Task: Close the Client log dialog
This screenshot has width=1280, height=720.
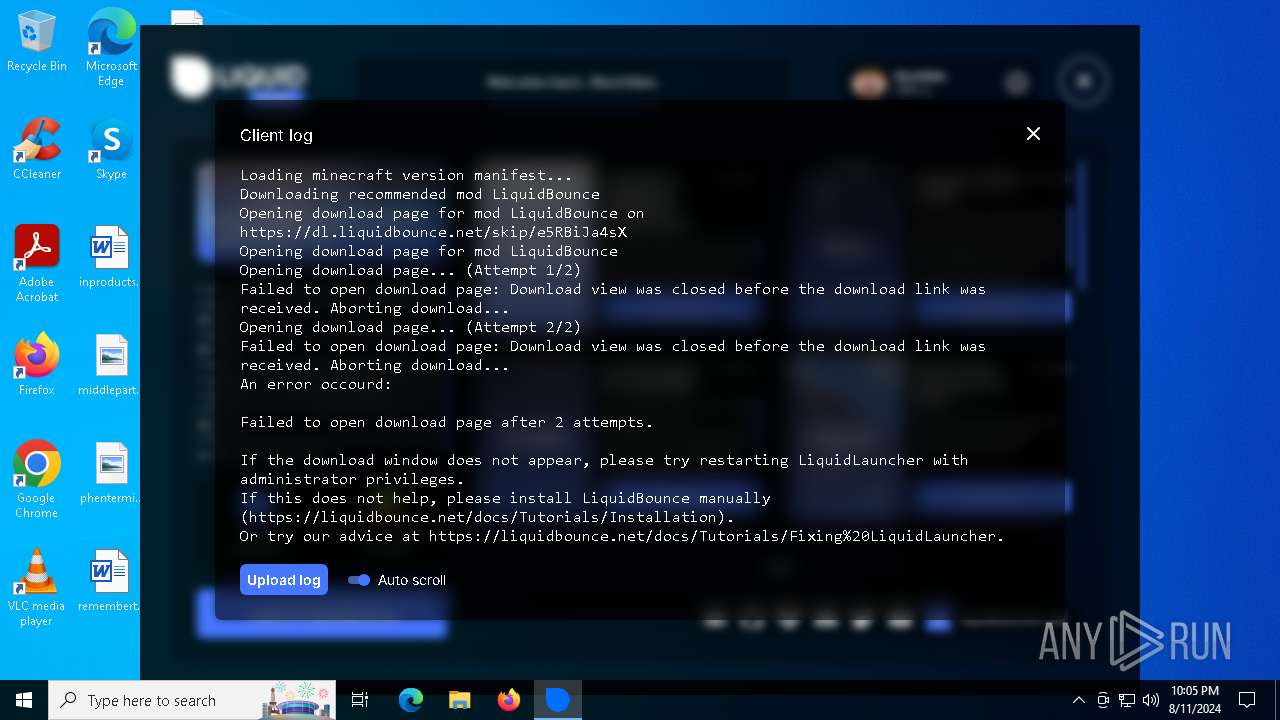Action: (1033, 133)
